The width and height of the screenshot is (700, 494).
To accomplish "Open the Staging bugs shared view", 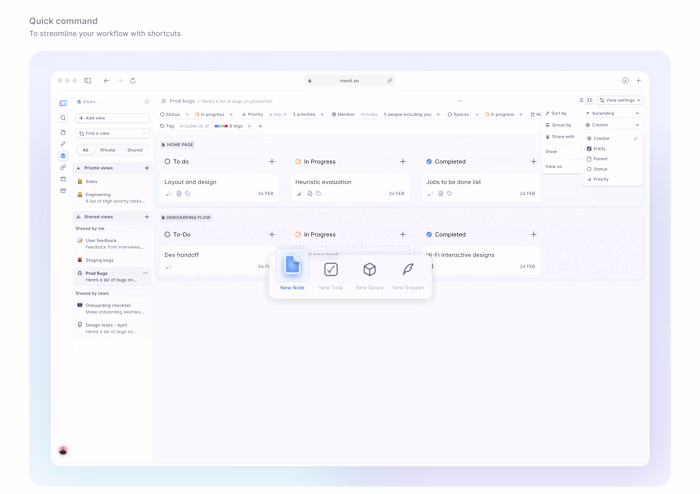I will click(112, 260).
